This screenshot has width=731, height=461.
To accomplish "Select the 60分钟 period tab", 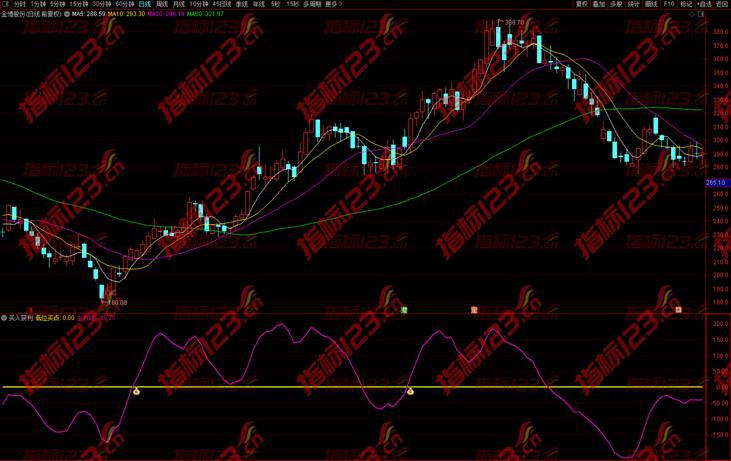I will click(x=123, y=4).
